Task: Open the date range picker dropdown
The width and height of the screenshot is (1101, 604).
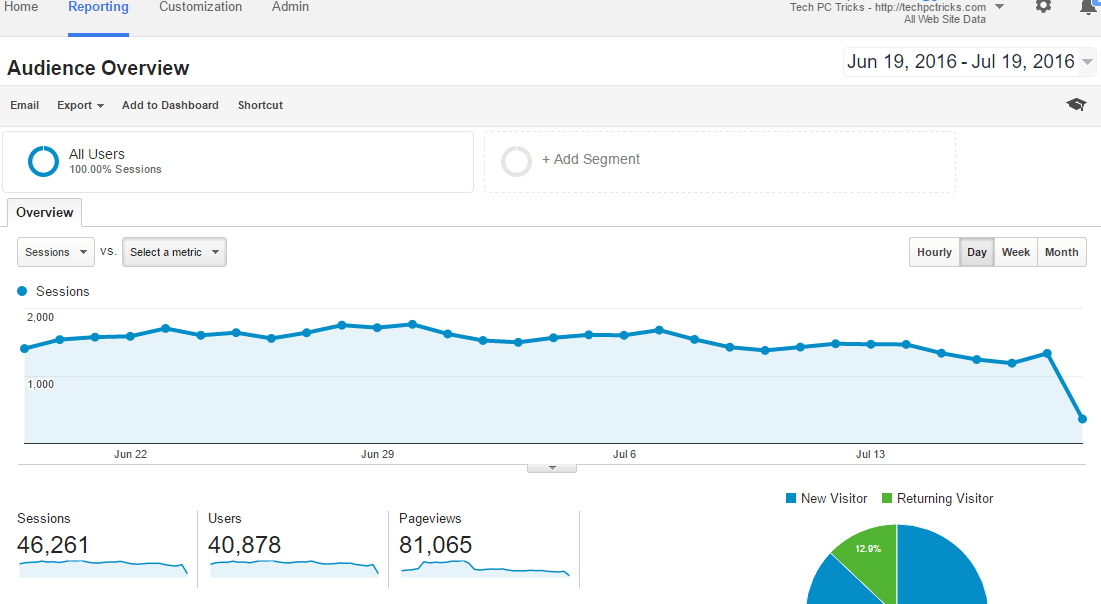Action: [x=969, y=62]
